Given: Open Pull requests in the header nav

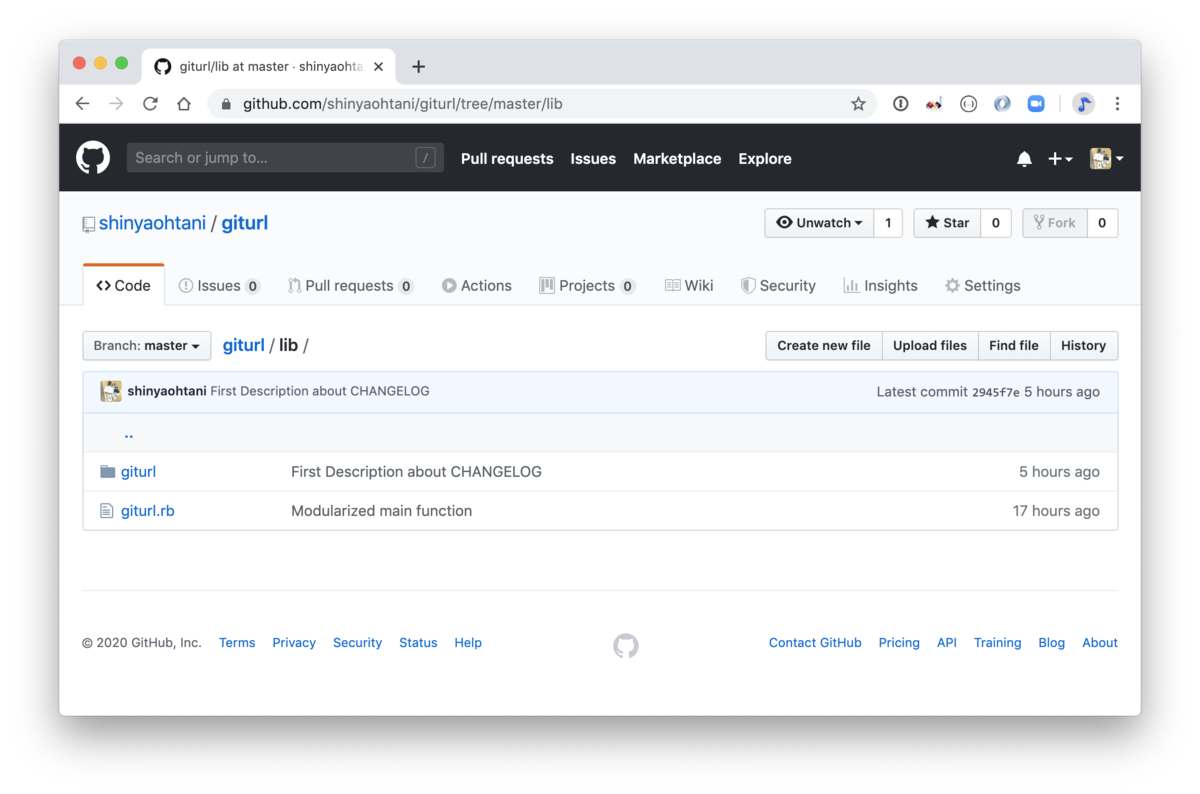Looking at the screenshot, I should click(x=507, y=159).
